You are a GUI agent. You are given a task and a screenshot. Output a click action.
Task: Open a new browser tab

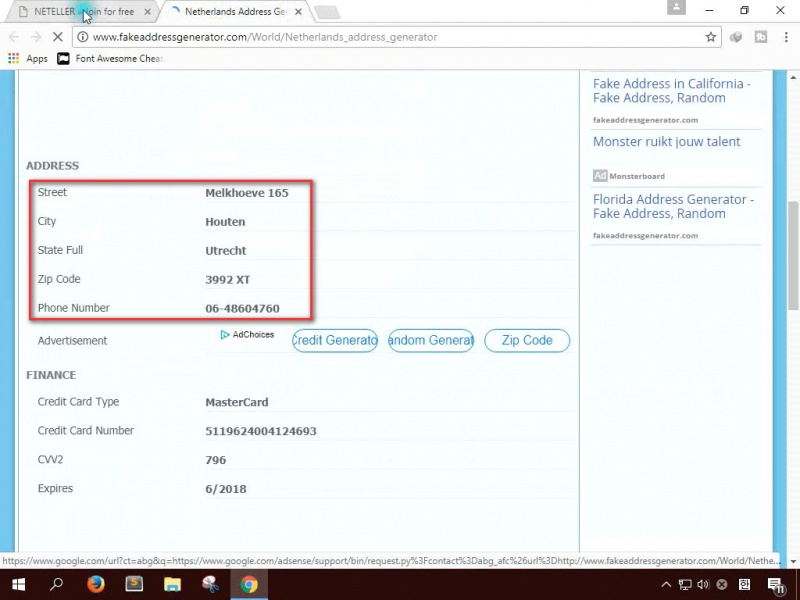(x=328, y=12)
